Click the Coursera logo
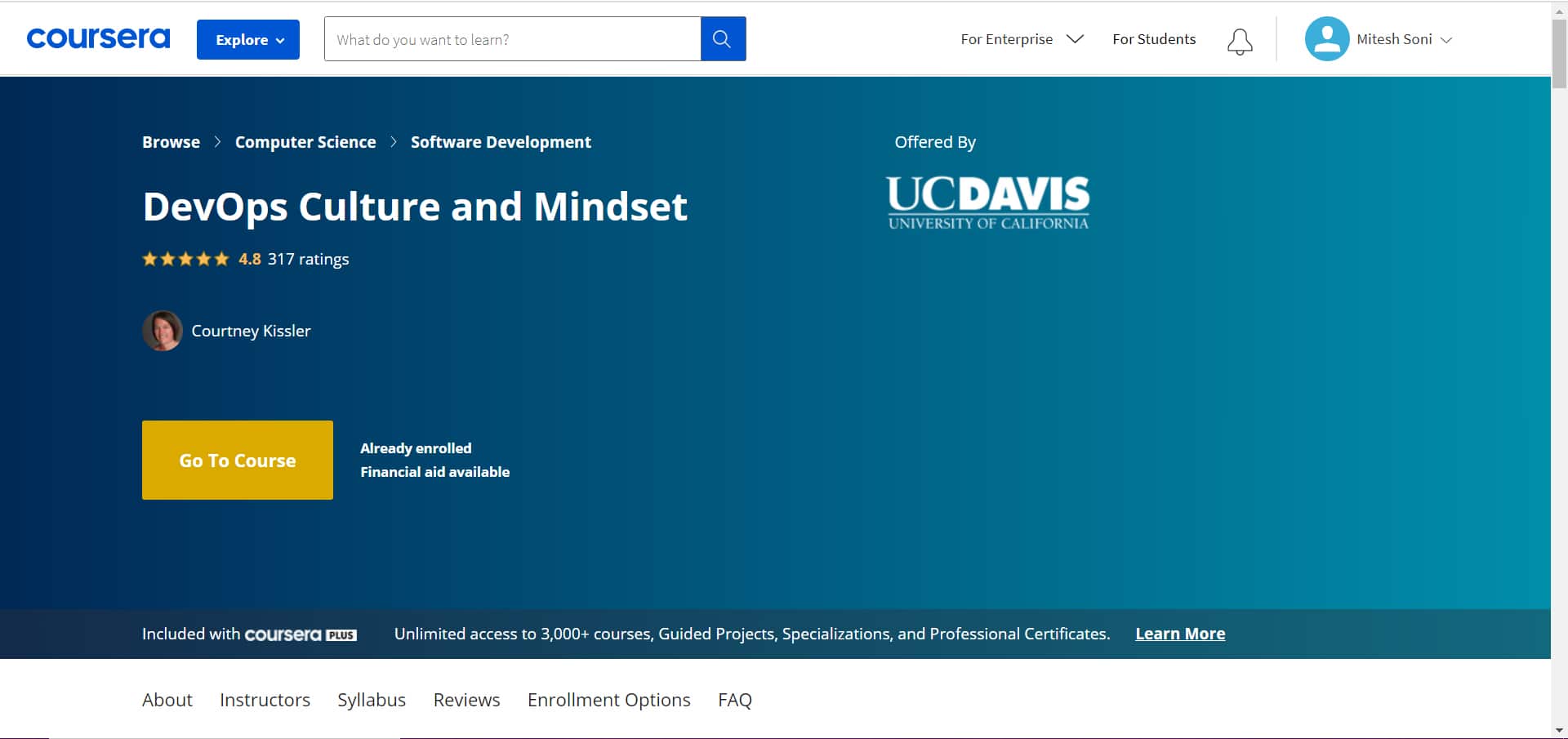The width and height of the screenshot is (1568, 739). point(98,38)
